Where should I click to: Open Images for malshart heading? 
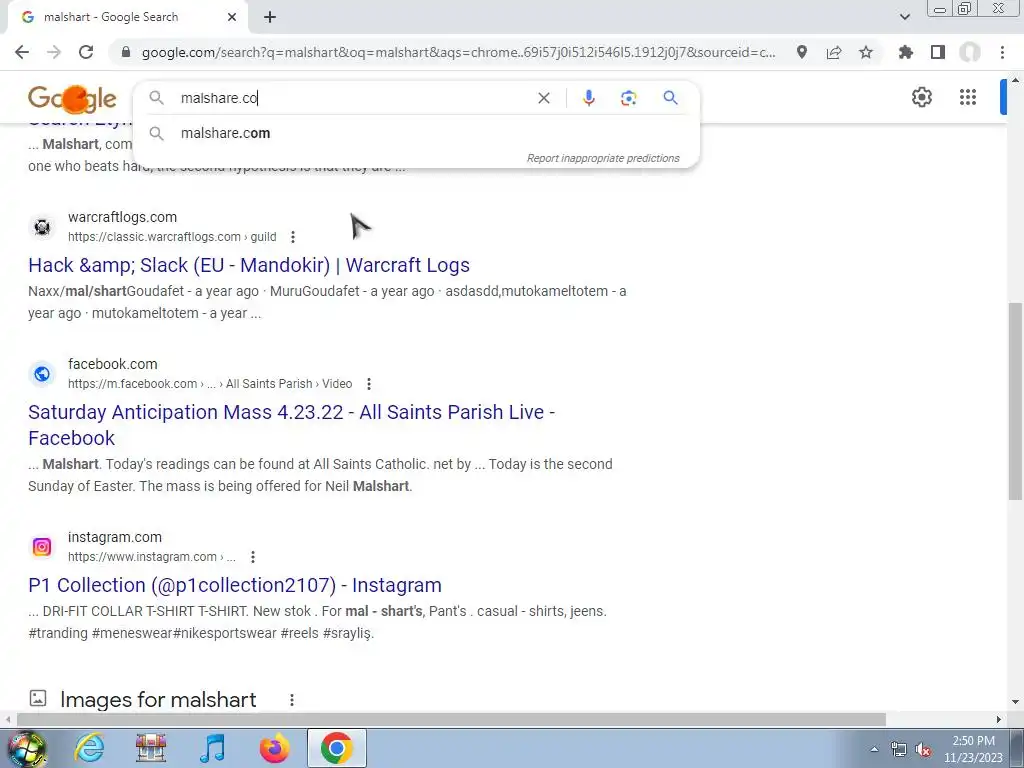(x=158, y=699)
